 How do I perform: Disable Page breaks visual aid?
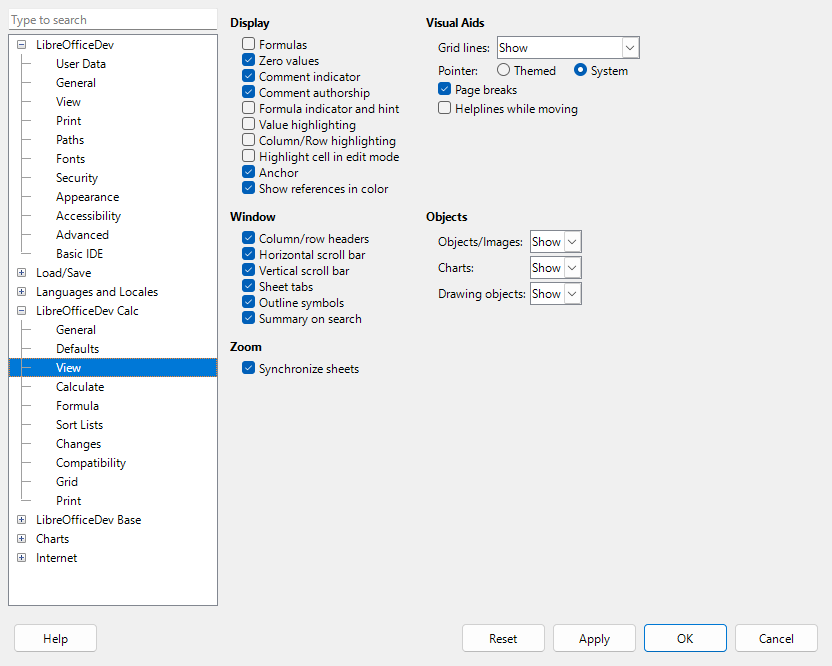click(x=443, y=89)
